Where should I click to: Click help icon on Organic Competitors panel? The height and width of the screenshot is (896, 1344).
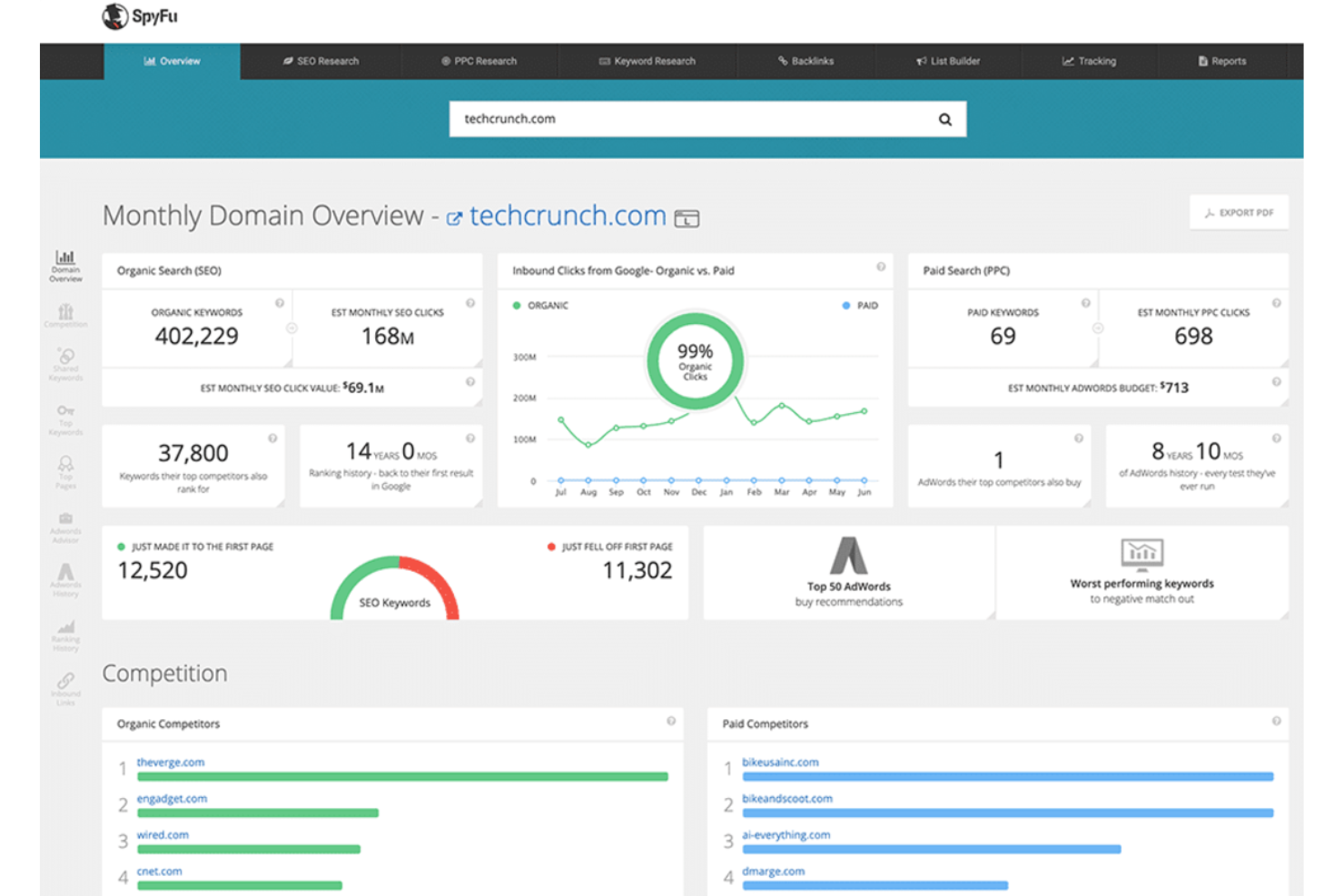671,721
